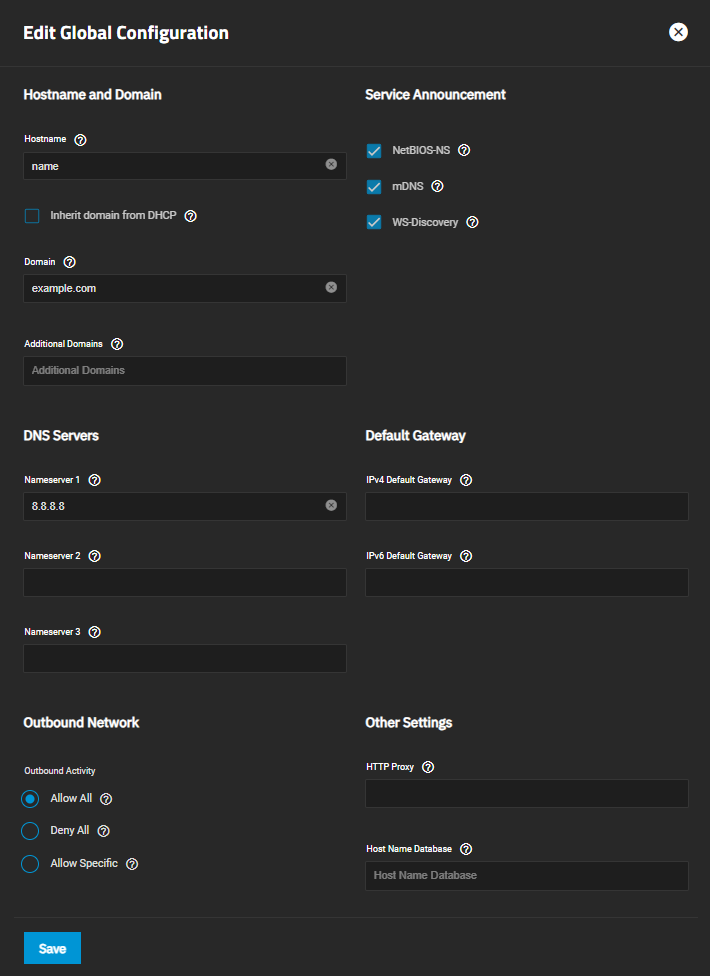Clear the example.com Domain field
710x976 pixels.
[331, 287]
